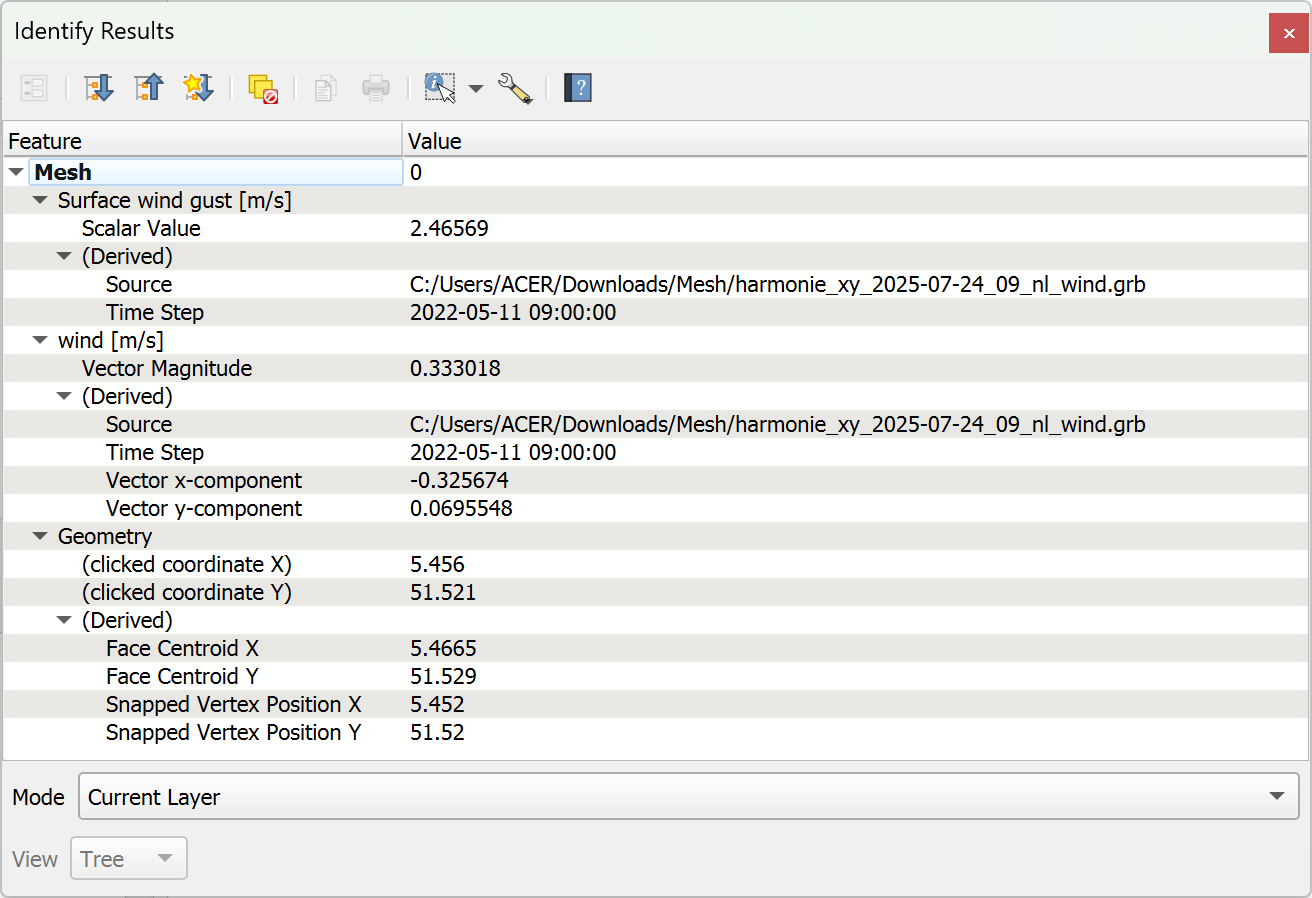Toggle Expand New Results by Default
Viewport: 1312px width, 898px height.
click(198, 88)
